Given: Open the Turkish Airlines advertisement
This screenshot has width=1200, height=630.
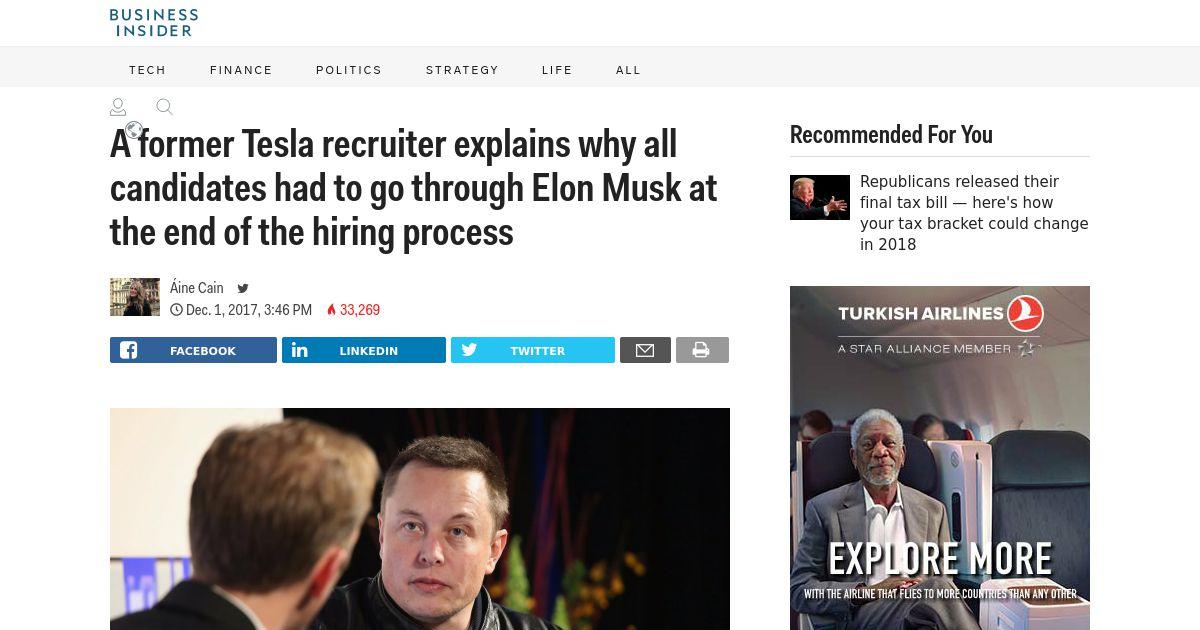Looking at the screenshot, I should pos(940,458).
